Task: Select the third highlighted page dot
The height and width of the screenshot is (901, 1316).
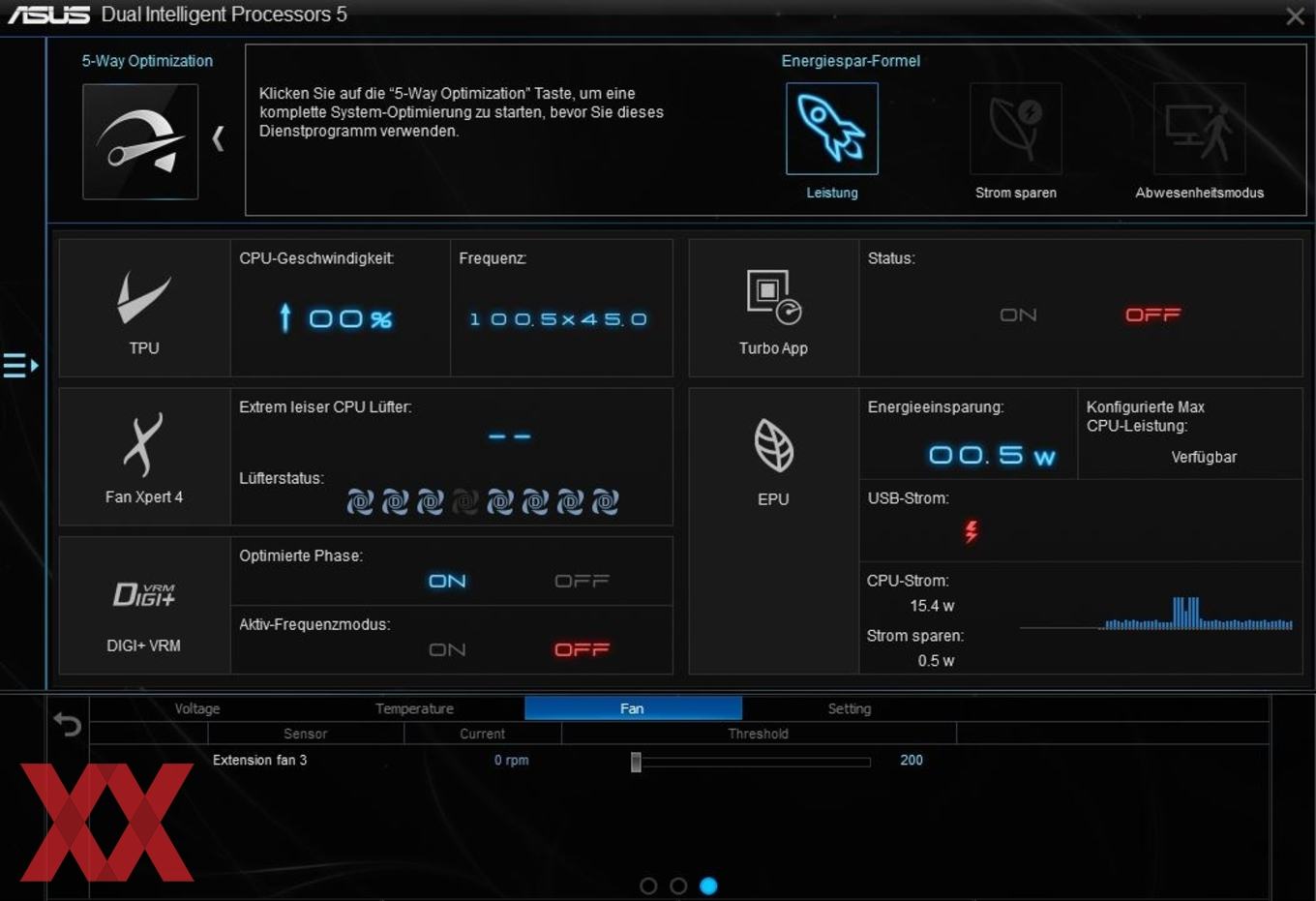Action: [708, 886]
